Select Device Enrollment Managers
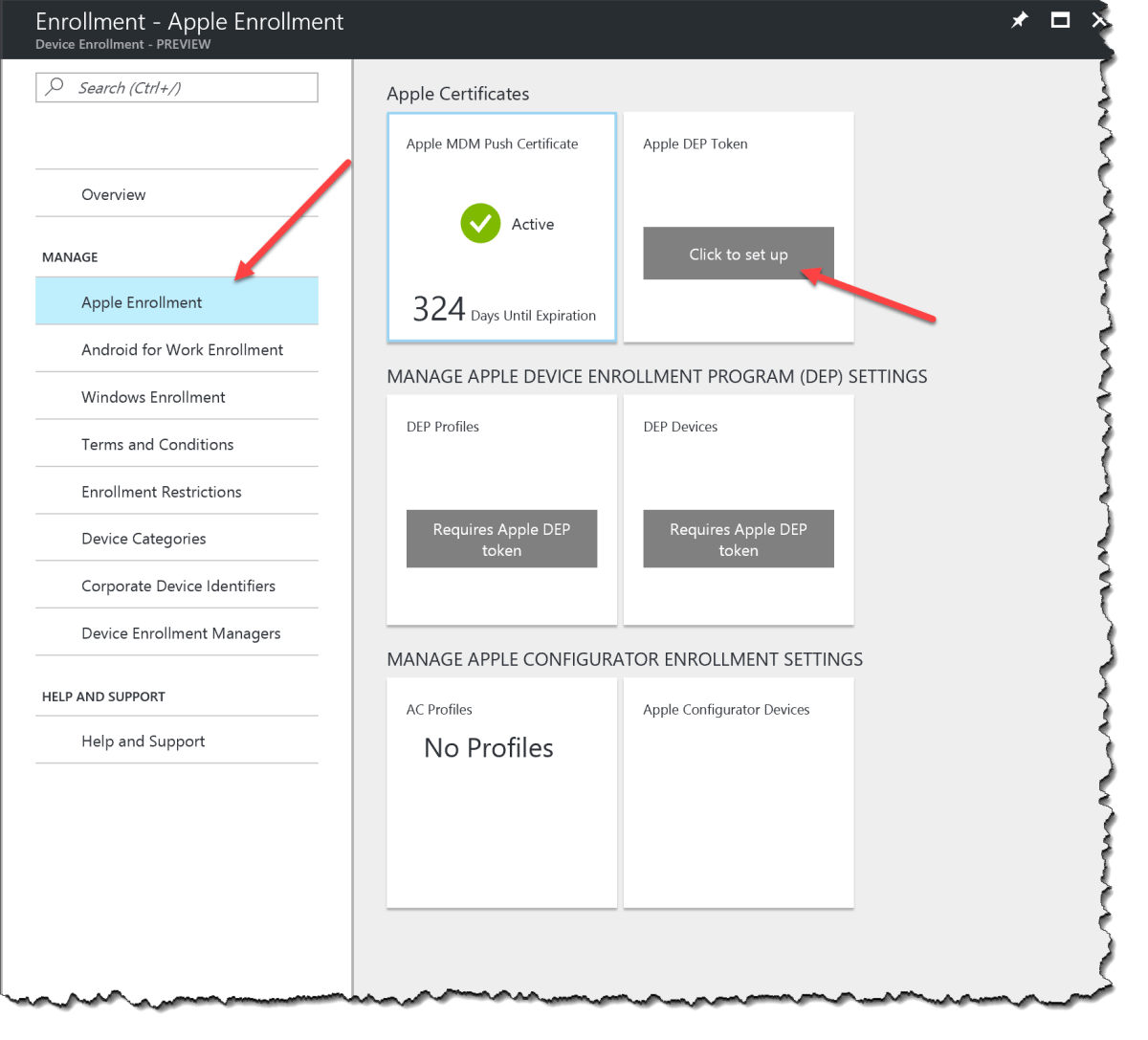This screenshot has height=1040, width=1148. (181, 632)
